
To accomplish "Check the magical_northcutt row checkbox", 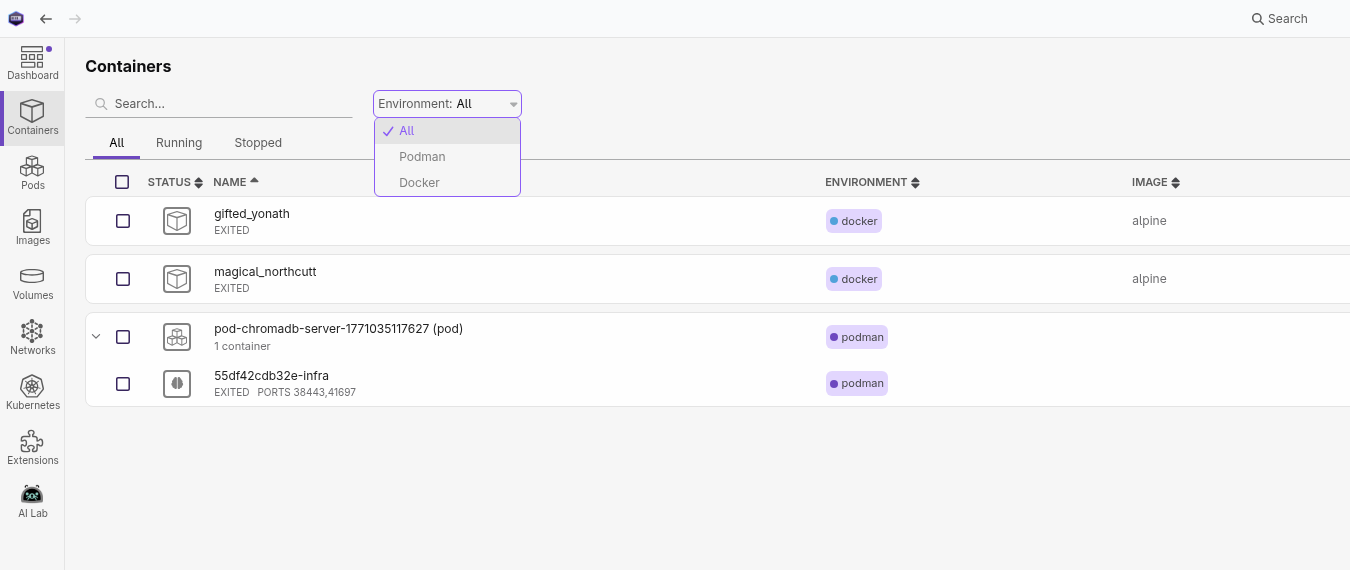I will coord(123,279).
